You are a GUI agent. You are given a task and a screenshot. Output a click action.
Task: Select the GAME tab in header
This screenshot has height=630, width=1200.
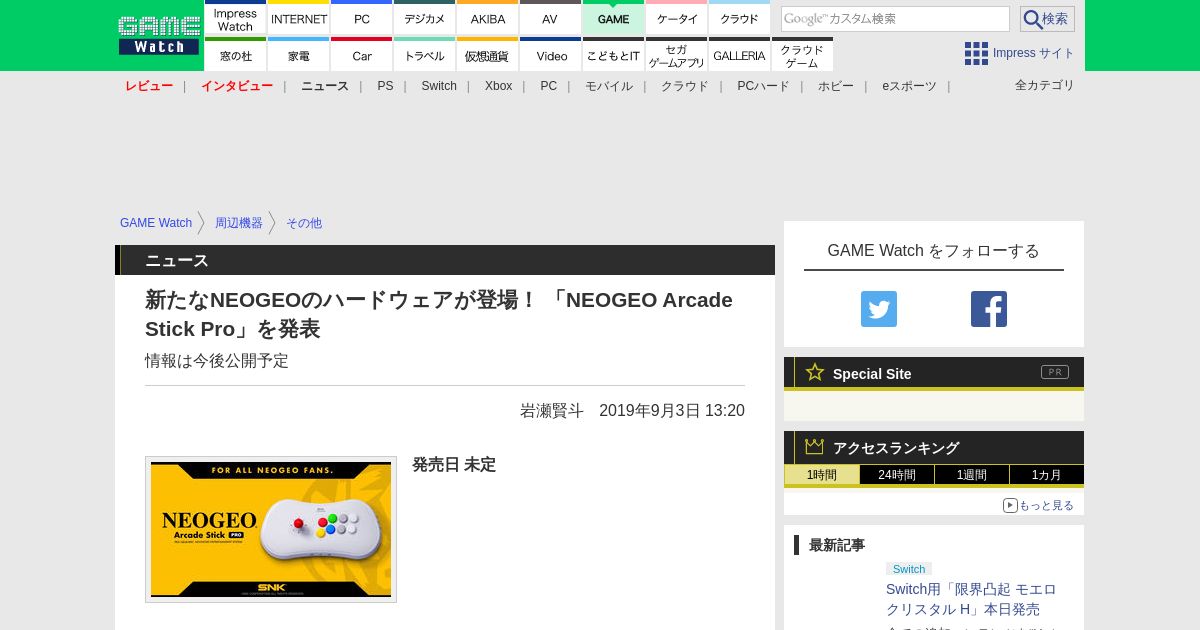pos(614,18)
